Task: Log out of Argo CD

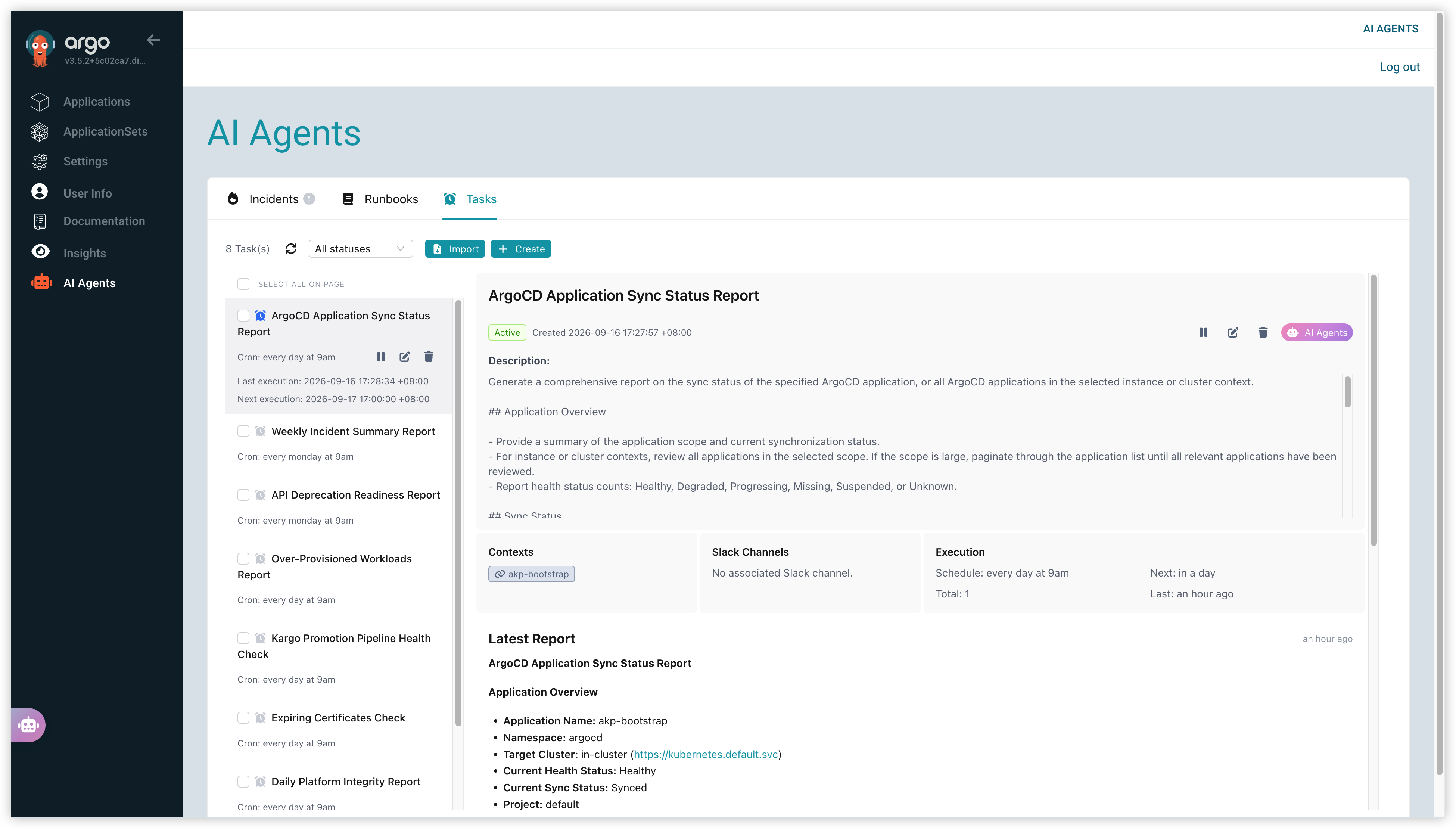Action: coord(1399,66)
